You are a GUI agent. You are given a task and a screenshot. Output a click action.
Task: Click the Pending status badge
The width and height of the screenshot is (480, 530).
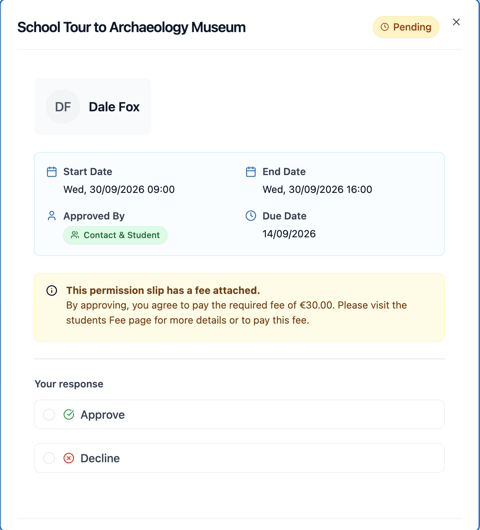pyautogui.click(x=406, y=27)
